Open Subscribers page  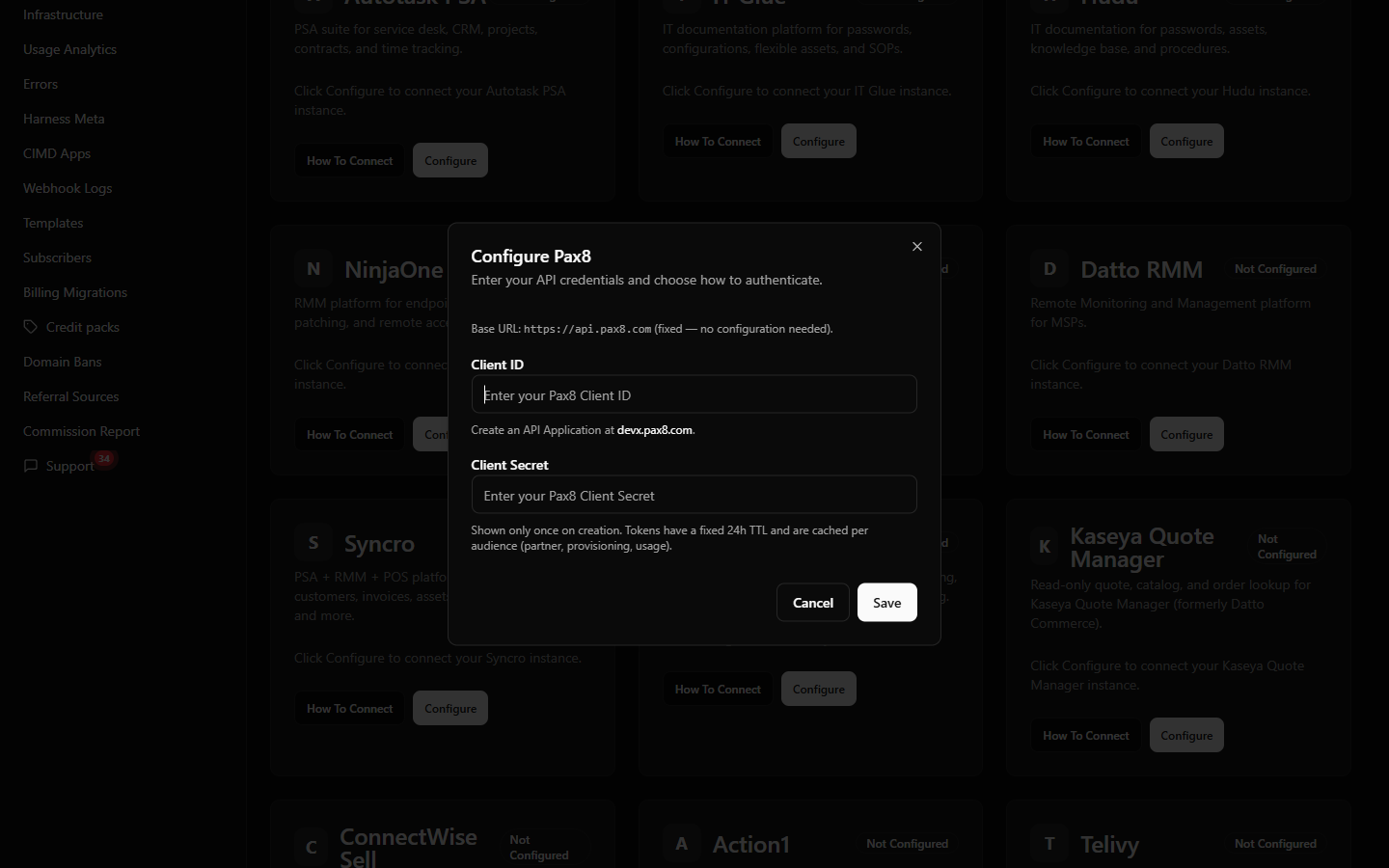(x=57, y=258)
